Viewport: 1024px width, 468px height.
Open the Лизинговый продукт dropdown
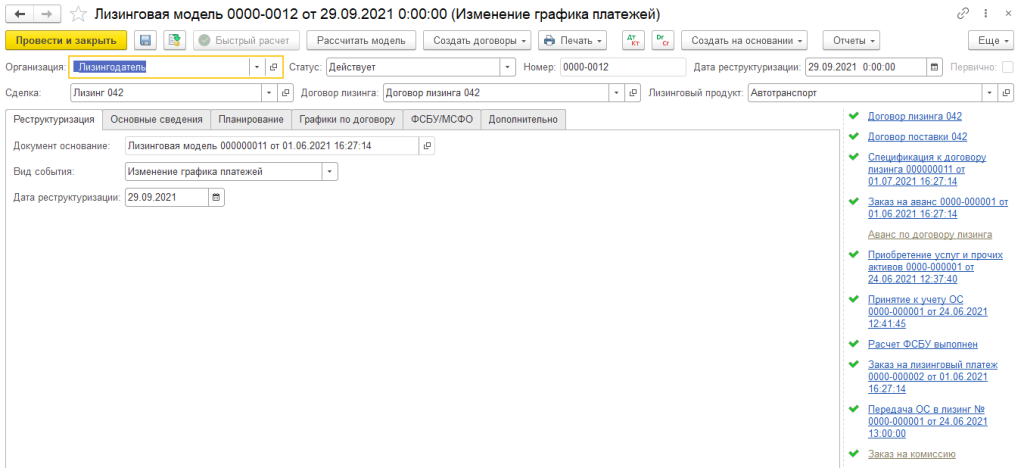(989, 93)
